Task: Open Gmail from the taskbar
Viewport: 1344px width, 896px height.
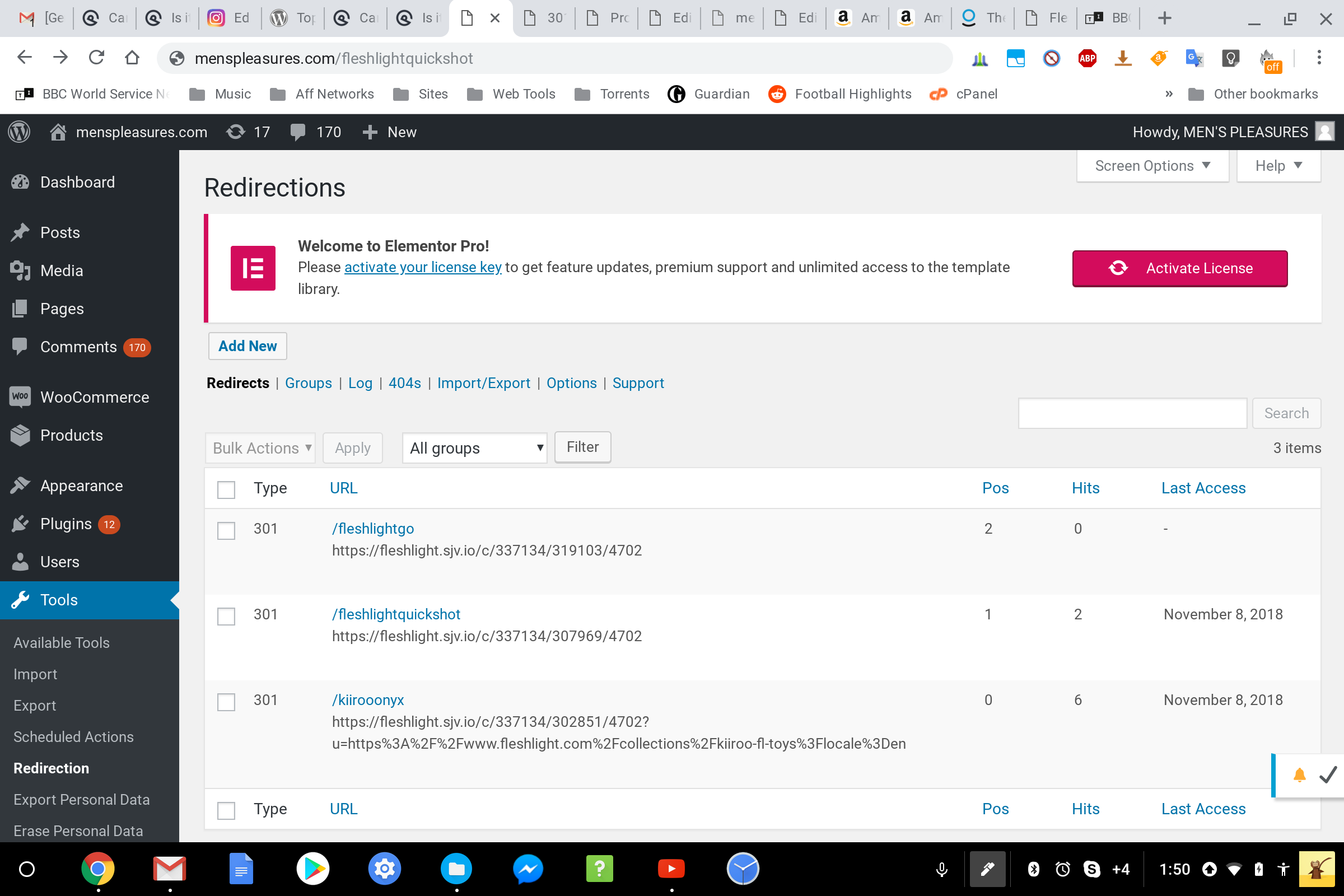Action: pos(170,869)
